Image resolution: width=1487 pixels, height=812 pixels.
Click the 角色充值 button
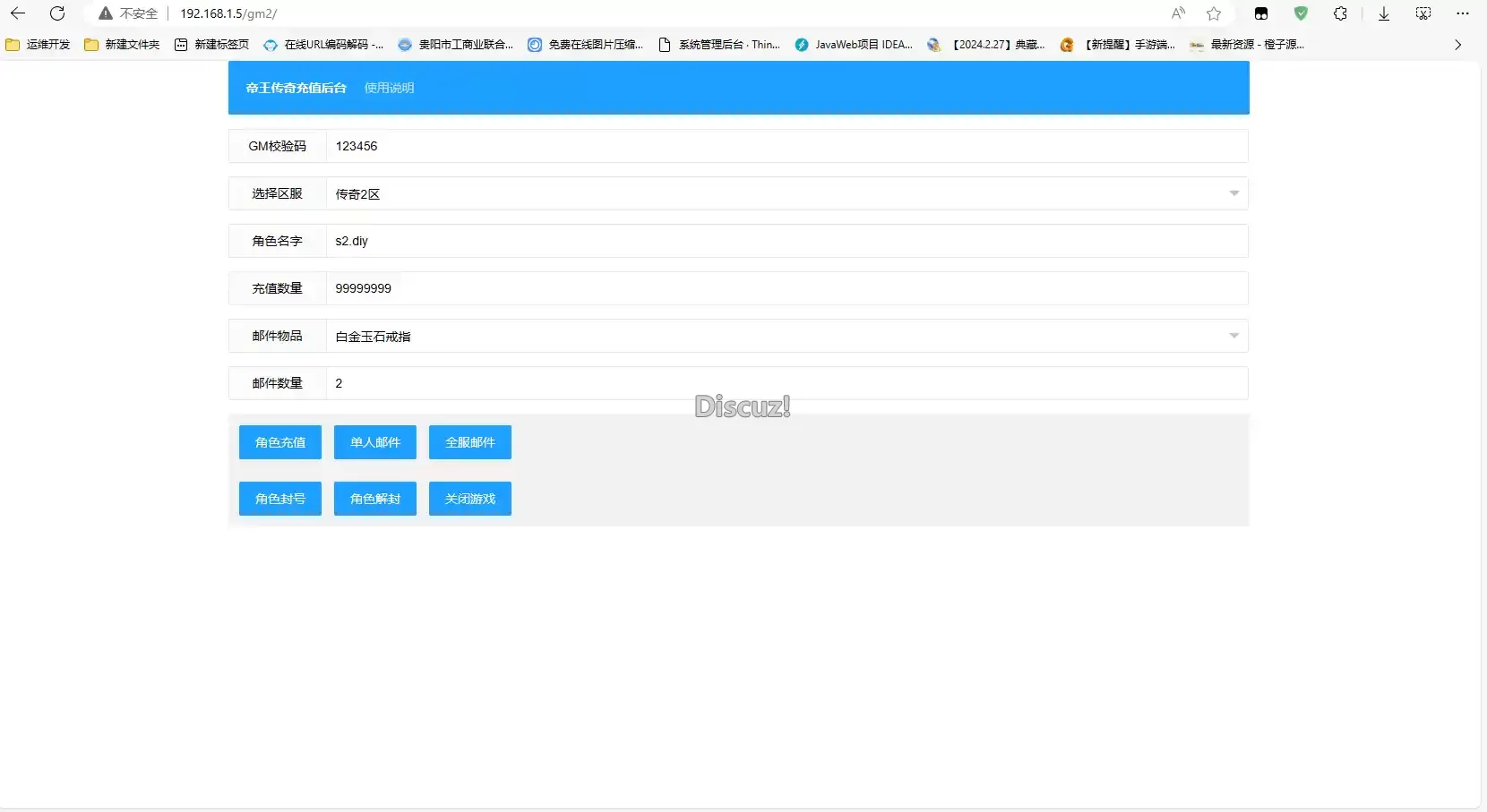280,442
